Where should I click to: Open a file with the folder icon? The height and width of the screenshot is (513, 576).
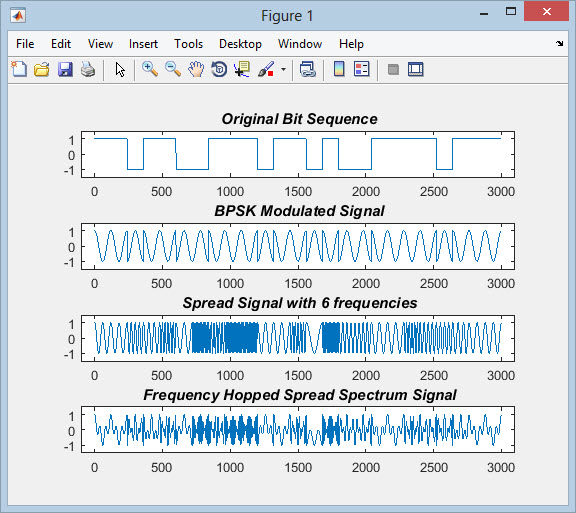pos(42,69)
